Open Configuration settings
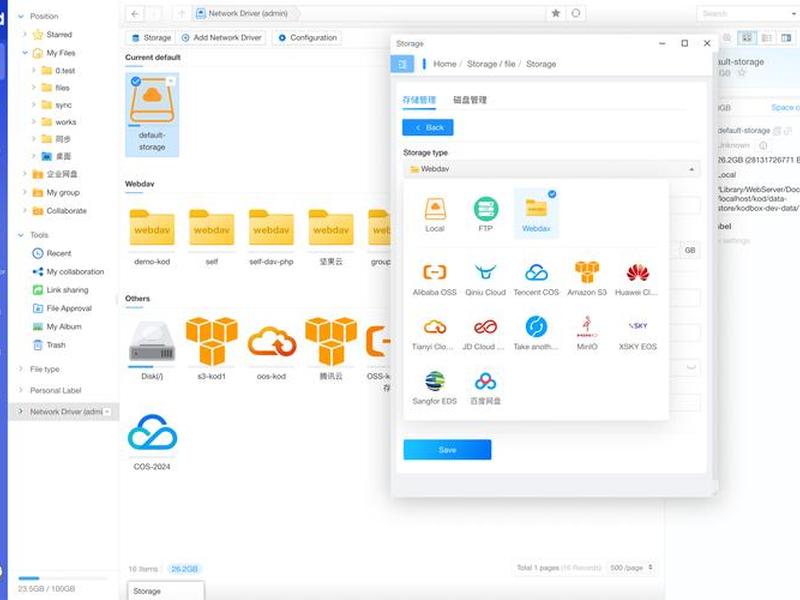 click(308, 38)
